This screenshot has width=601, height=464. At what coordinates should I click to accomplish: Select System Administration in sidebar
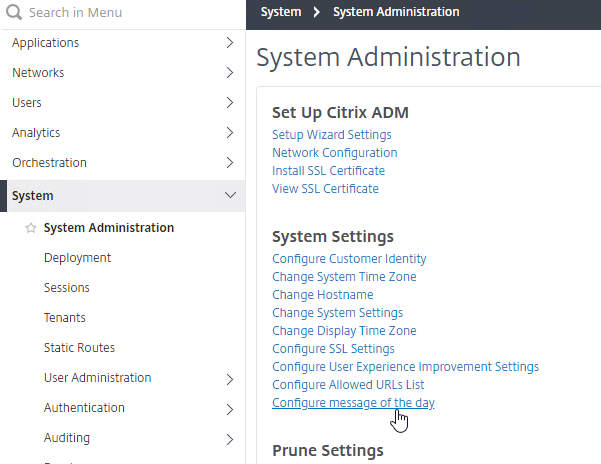(109, 228)
